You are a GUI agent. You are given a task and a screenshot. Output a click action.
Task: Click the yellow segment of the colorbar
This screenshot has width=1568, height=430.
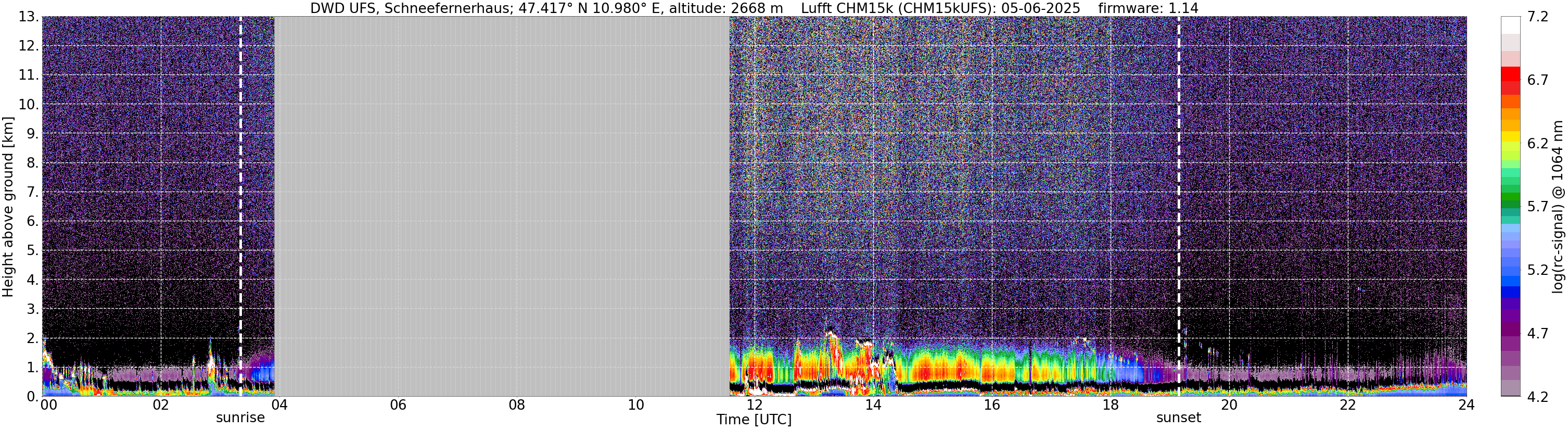pyautogui.click(x=1511, y=137)
